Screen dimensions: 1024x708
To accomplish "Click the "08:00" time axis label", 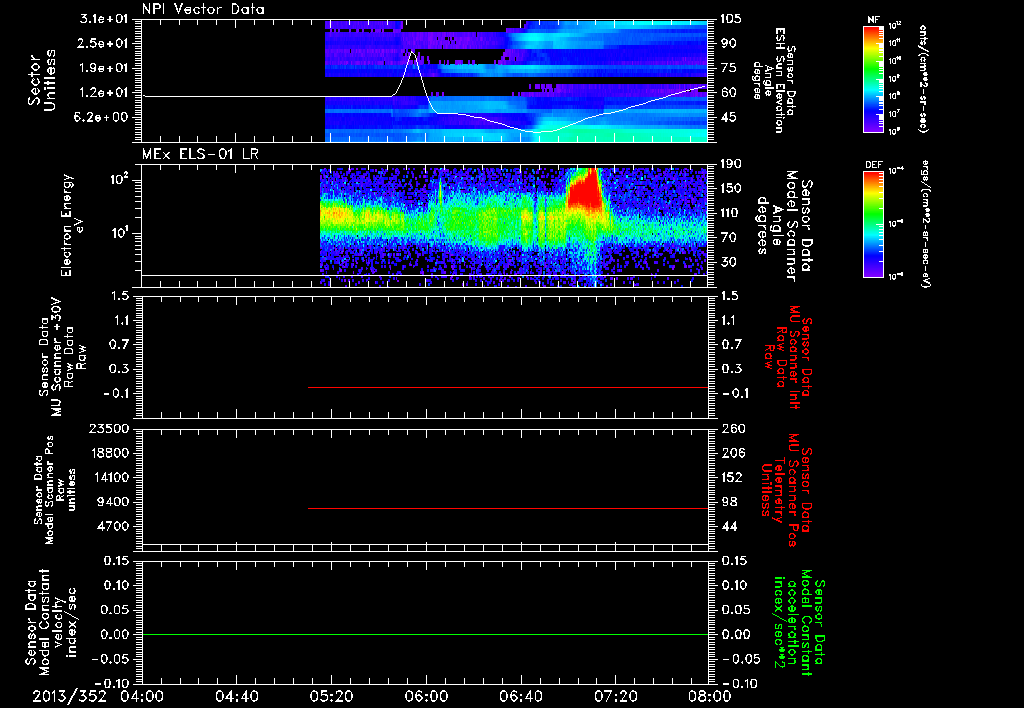I will point(710,696).
